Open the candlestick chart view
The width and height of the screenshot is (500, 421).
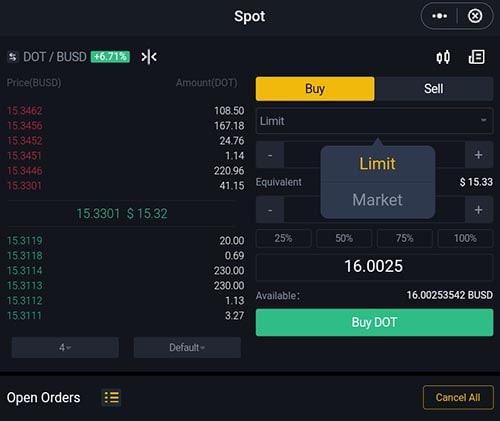click(443, 57)
